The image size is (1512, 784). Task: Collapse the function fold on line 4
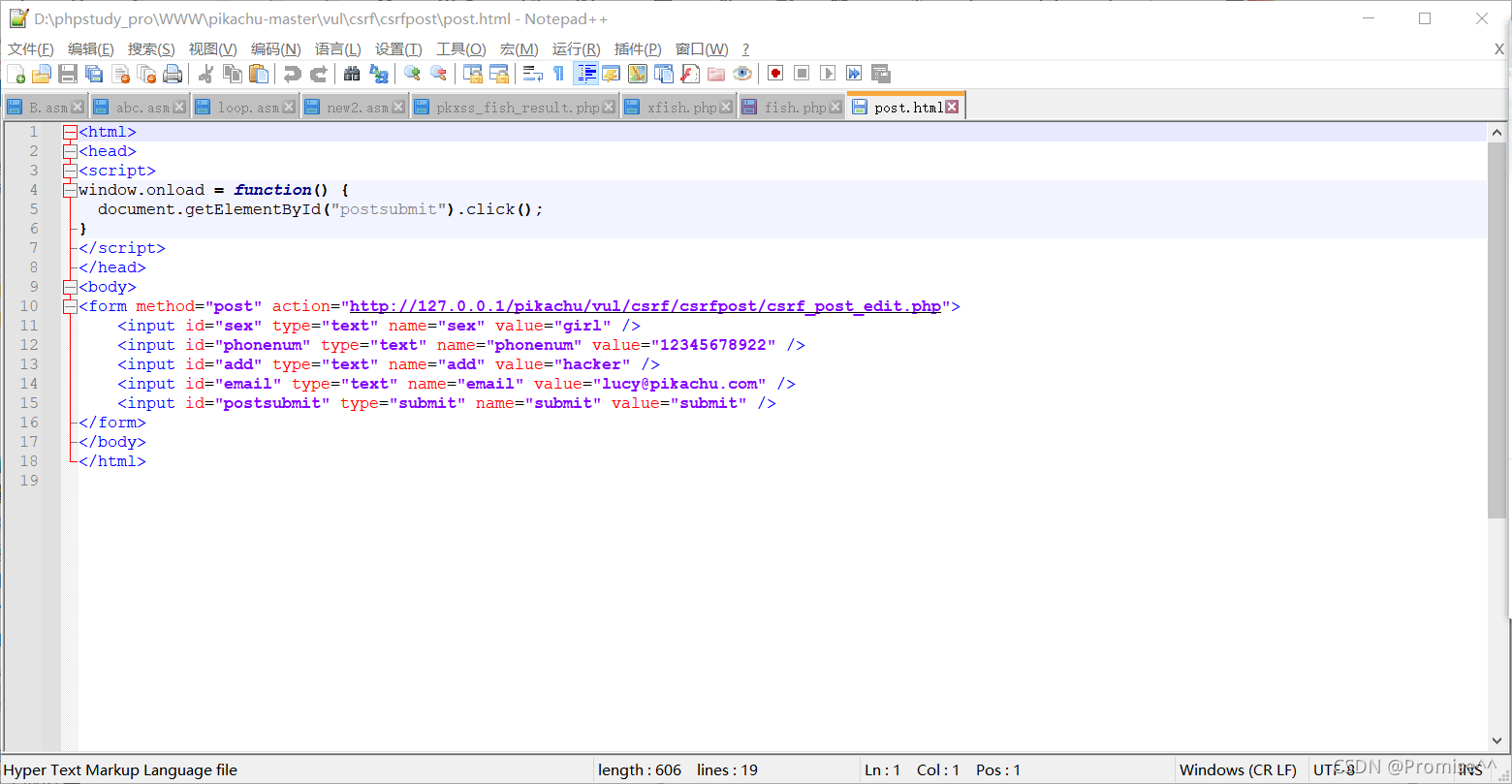(x=70, y=190)
